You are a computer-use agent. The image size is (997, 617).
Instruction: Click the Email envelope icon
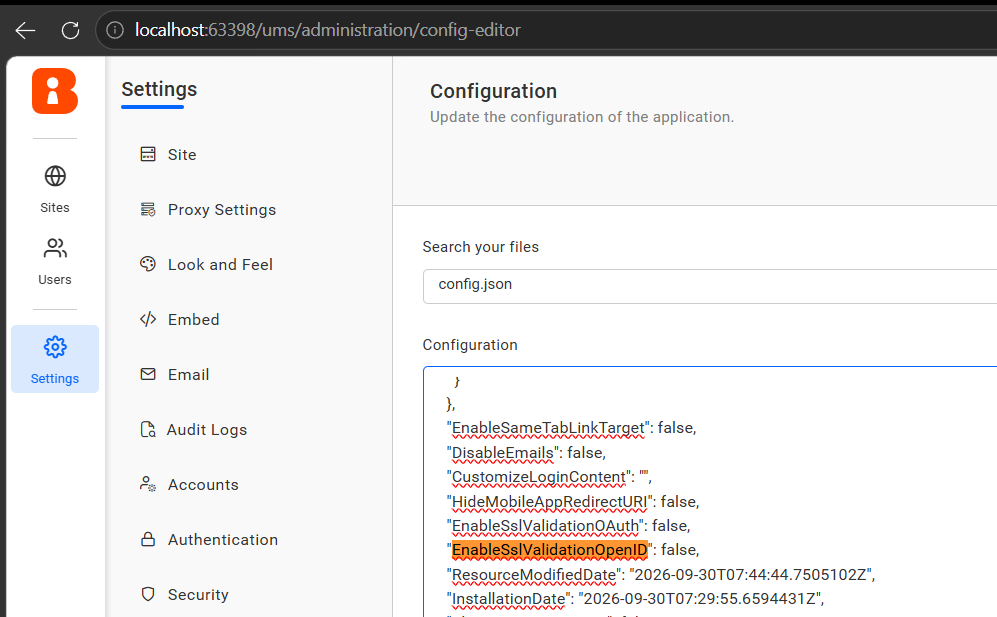coord(148,374)
